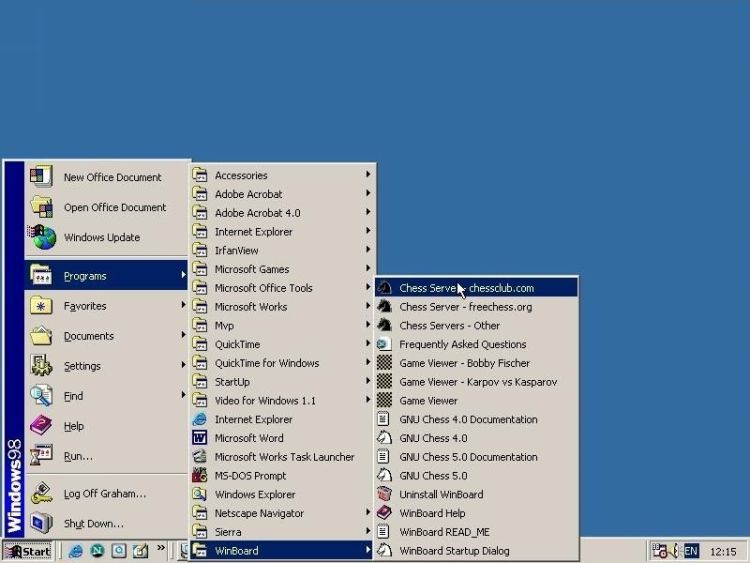750x563 pixels.
Task: Click the system clock showing 12:15
Action: pos(723,551)
